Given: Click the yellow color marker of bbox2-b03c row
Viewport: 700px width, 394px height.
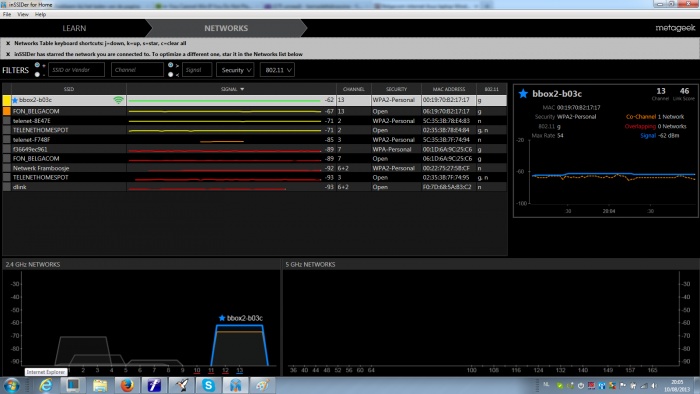Looking at the screenshot, I should (x=7, y=100).
